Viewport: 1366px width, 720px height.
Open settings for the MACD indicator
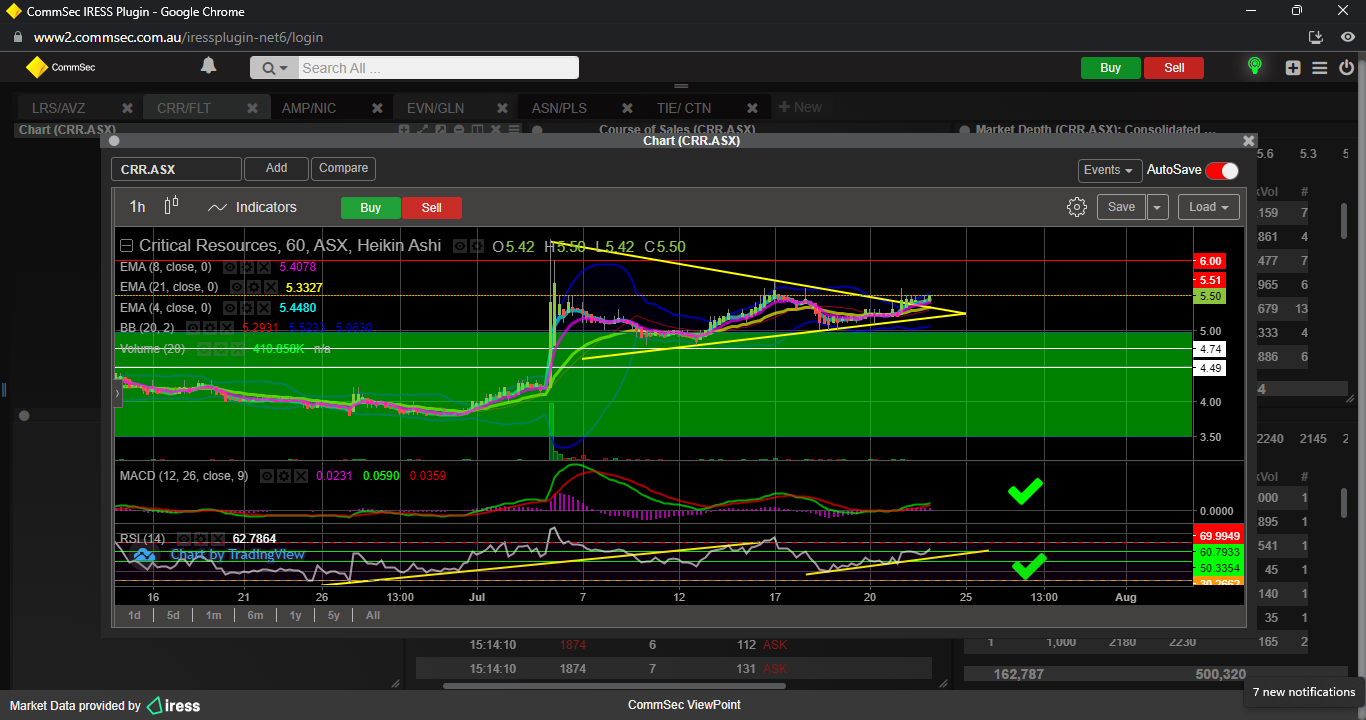point(284,476)
